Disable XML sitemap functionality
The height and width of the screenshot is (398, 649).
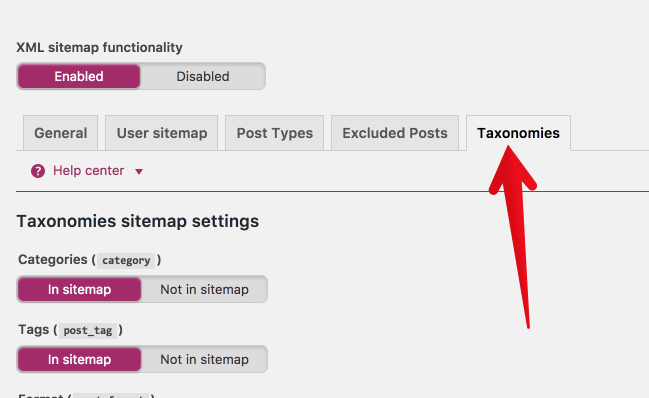(203, 76)
